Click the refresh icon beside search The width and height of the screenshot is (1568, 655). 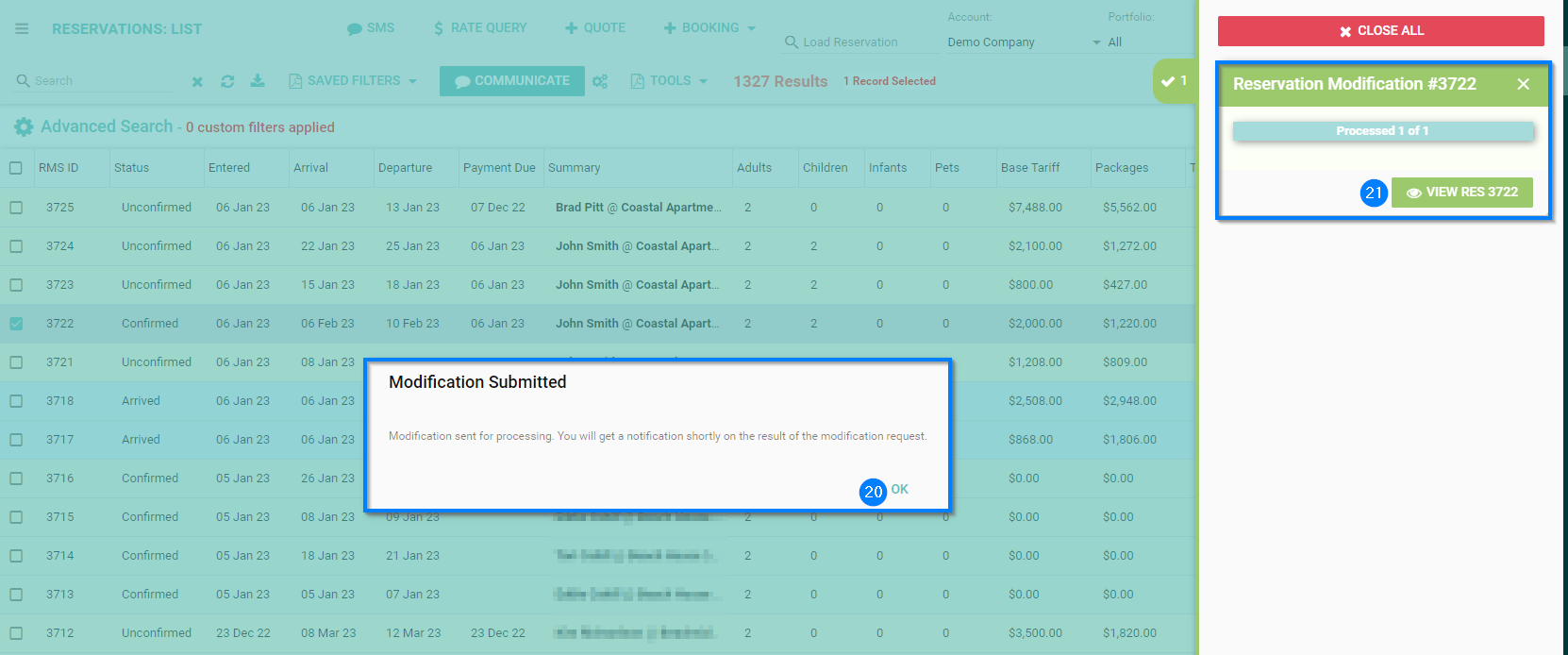(x=227, y=81)
